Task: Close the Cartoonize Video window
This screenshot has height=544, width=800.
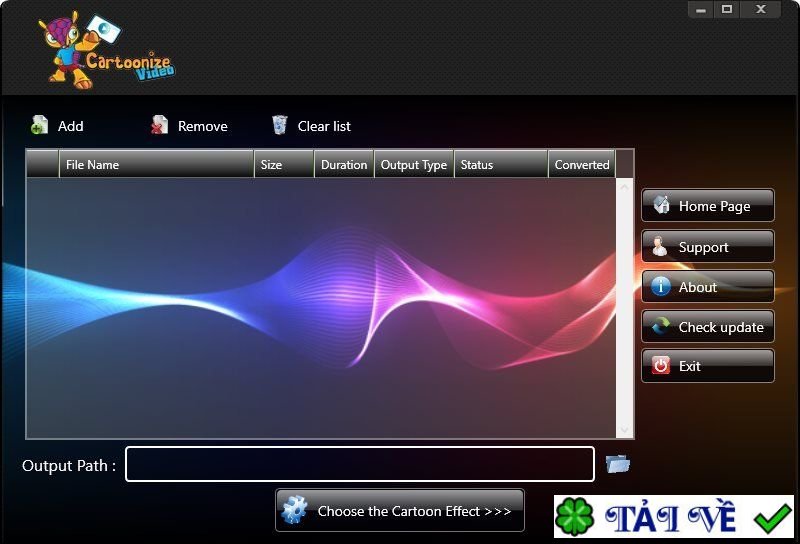Action: (x=761, y=9)
